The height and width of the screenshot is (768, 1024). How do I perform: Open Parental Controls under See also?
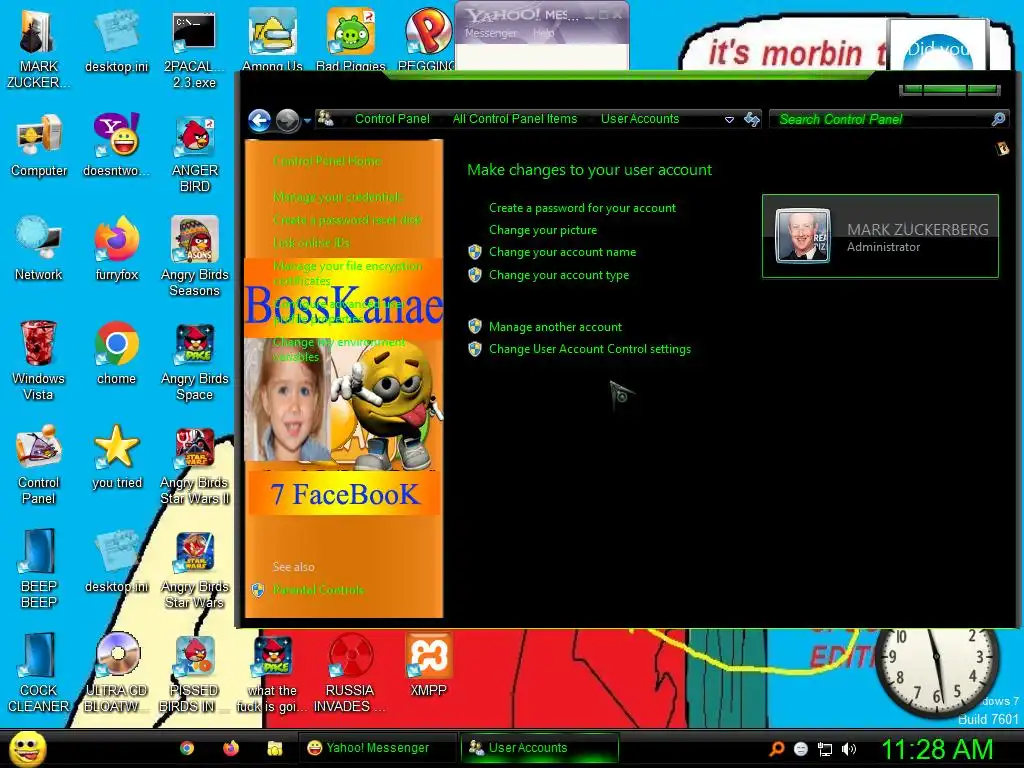(x=318, y=590)
